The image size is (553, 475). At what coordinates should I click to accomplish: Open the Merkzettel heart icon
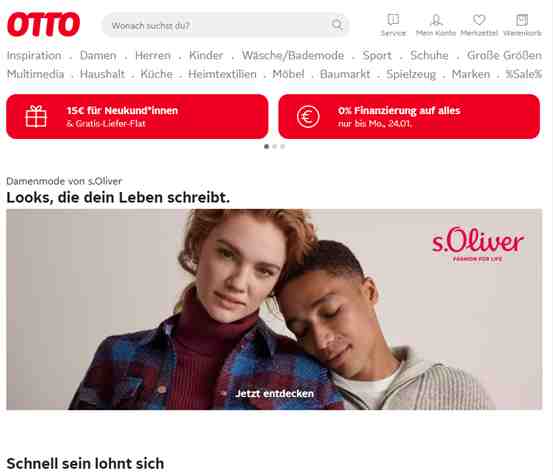[479, 20]
